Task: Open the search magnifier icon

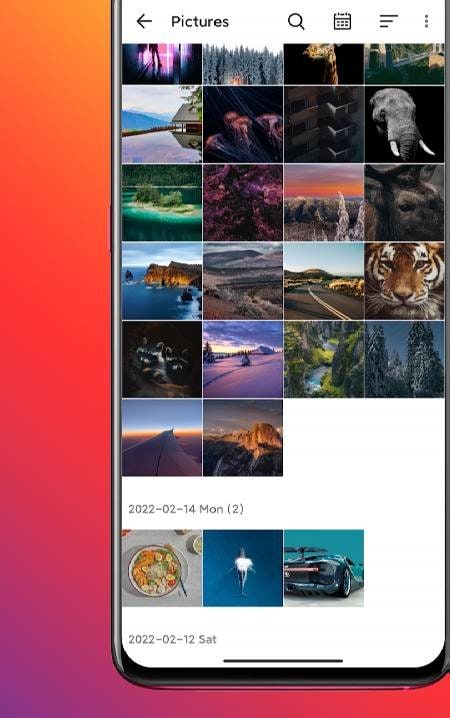Action: [x=296, y=21]
